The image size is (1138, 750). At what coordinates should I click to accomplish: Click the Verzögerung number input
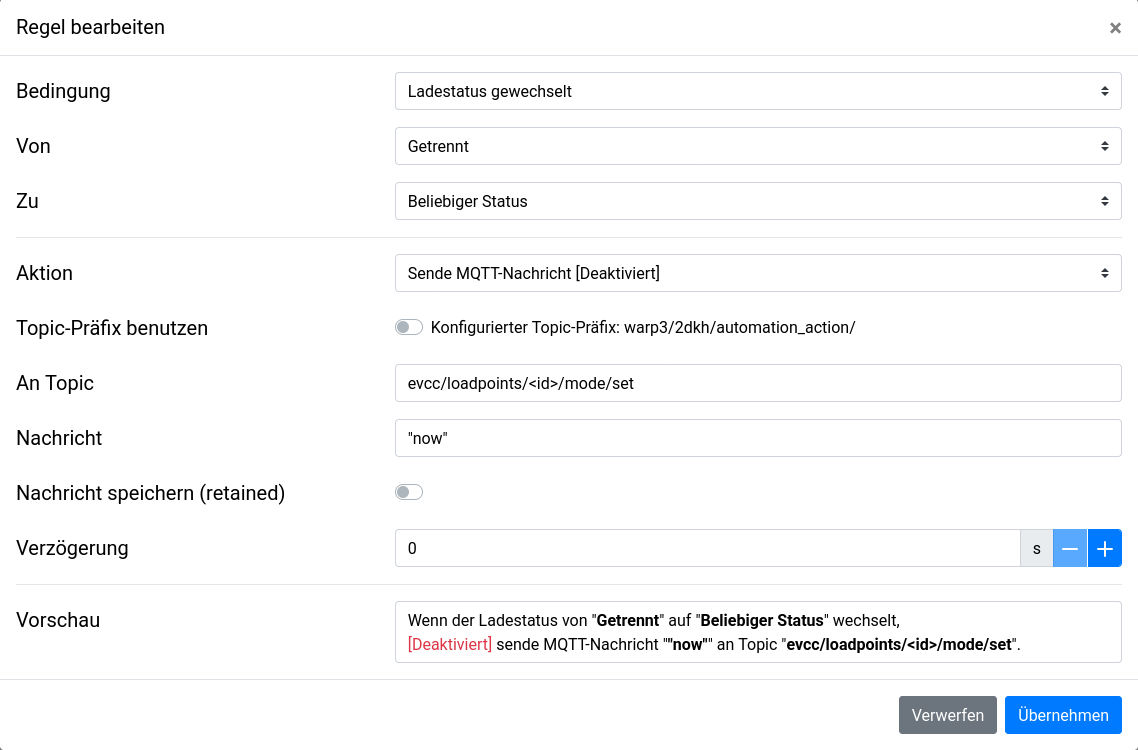pyautogui.click(x=707, y=548)
